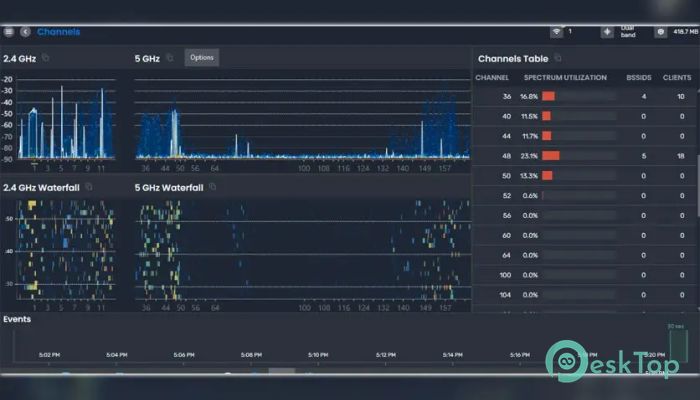The height and width of the screenshot is (400, 700).
Task: Click the 11.5% utilization value
Action: (x=529, y=116)
